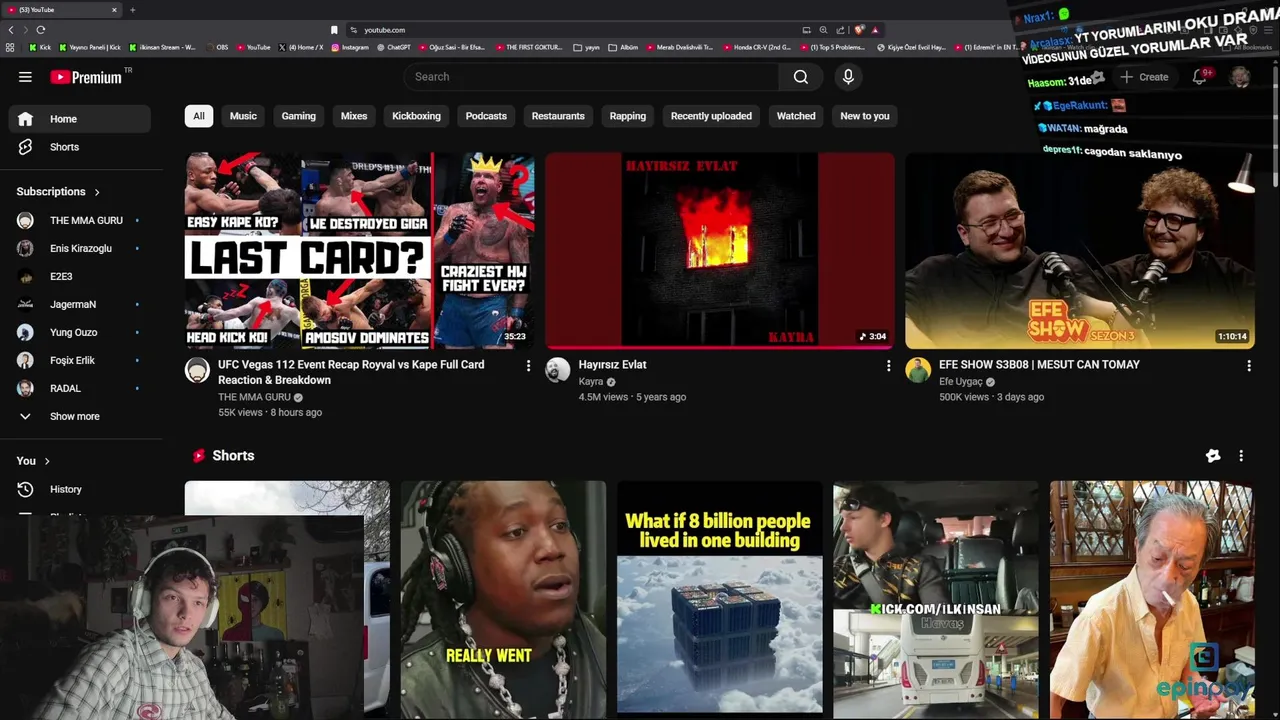Open THE MMA GURU channel name link
The width and height of the screenshot is (1280, 720).
[x=254, y=397]
